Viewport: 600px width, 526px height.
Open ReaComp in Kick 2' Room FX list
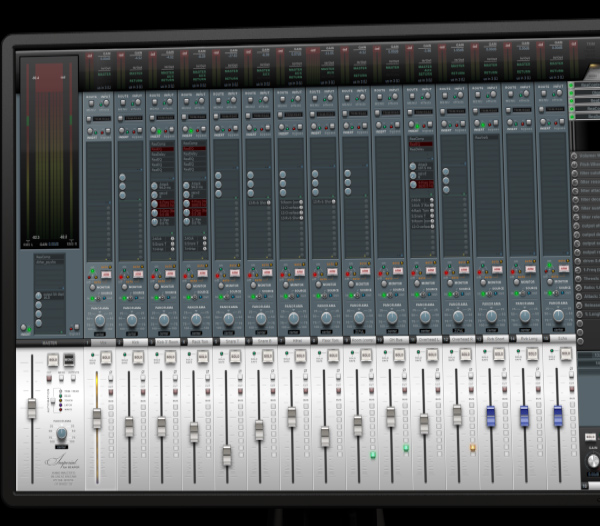click(x=162, y=144)
